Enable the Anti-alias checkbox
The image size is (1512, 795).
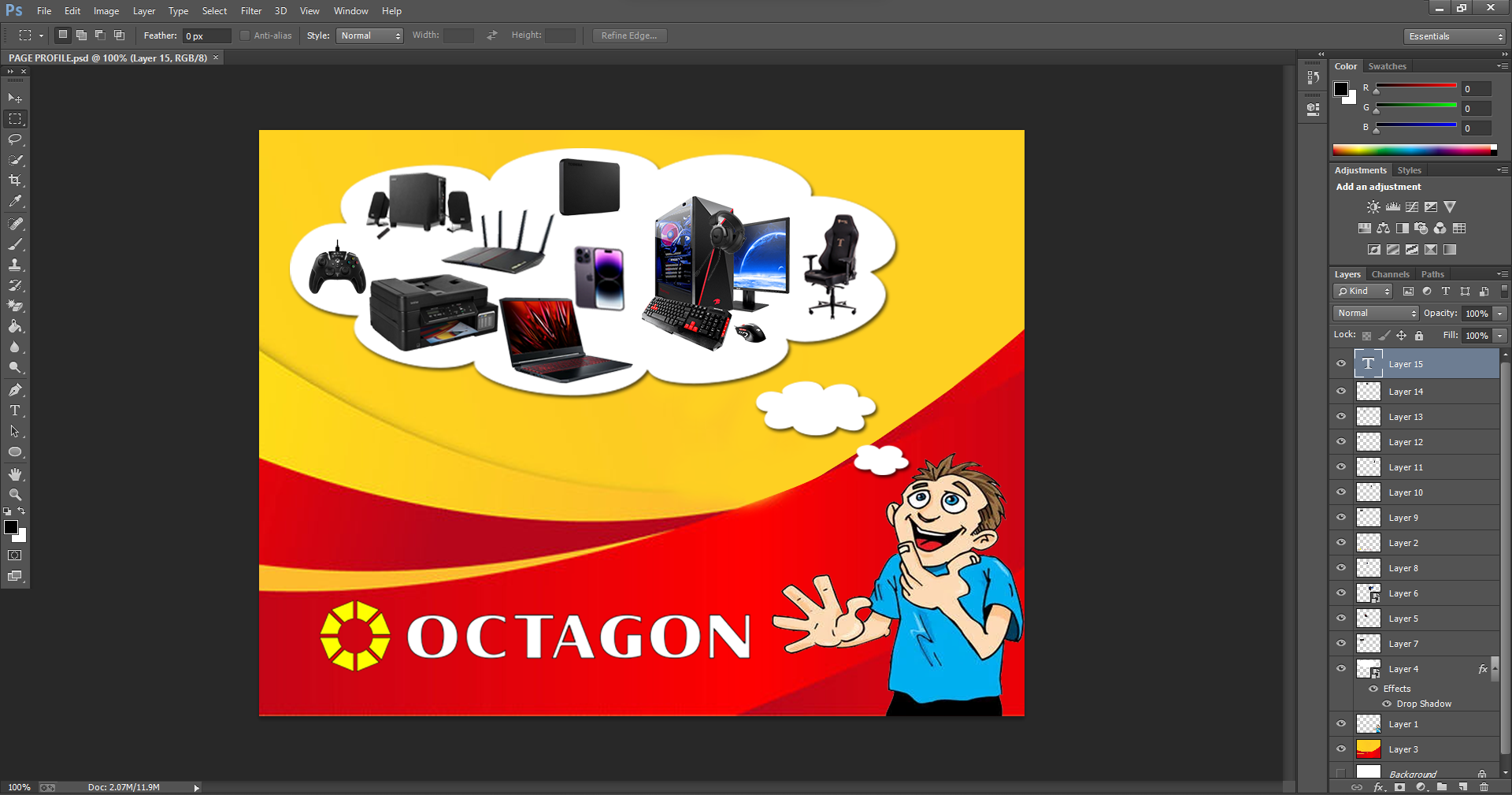245,35
